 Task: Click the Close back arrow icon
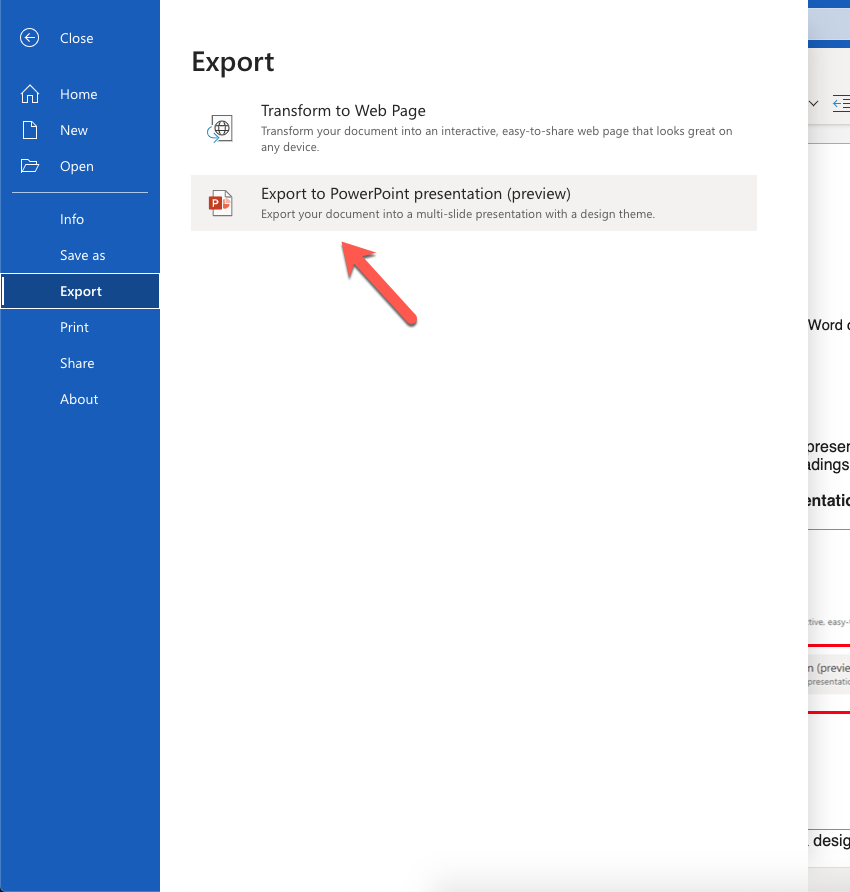point(30,38)
